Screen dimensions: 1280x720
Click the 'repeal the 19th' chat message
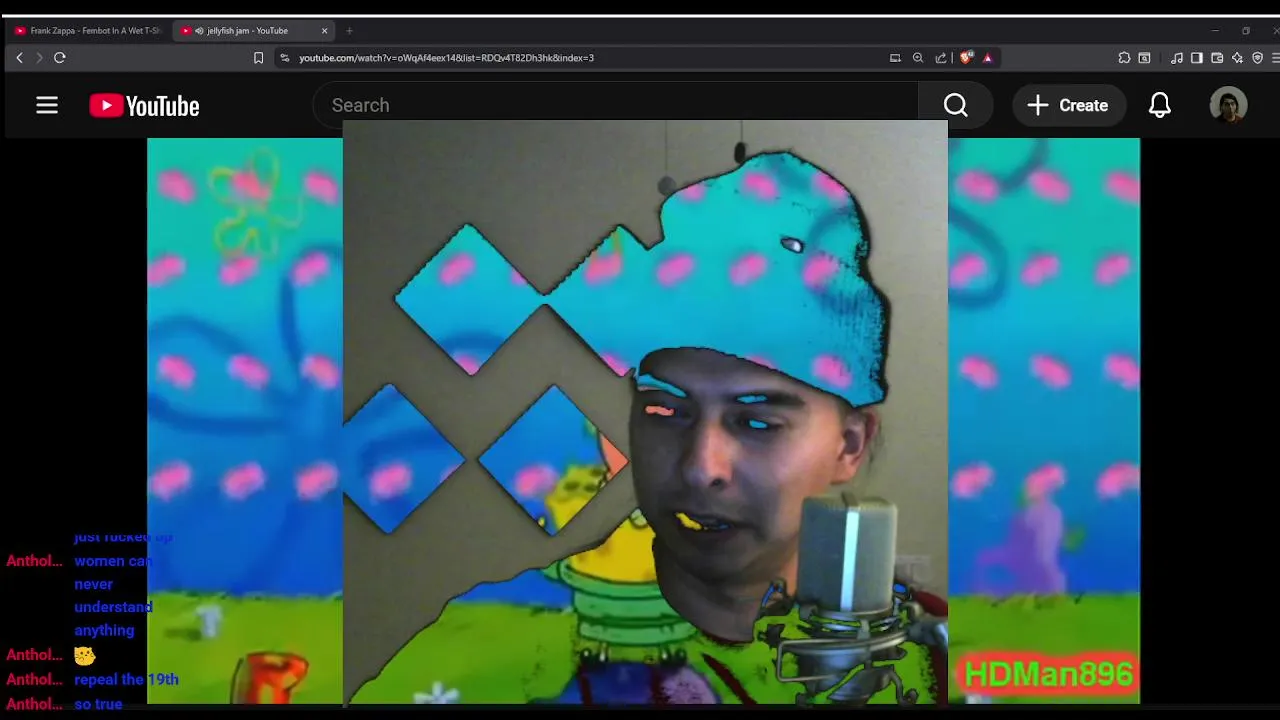(x=126, y=679)
